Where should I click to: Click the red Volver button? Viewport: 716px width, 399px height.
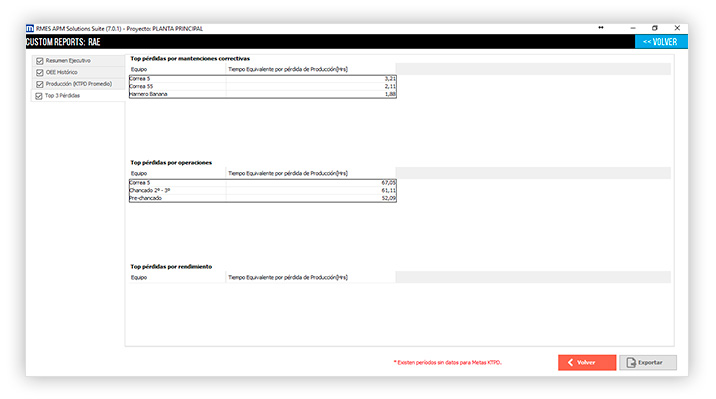(587, 362)
